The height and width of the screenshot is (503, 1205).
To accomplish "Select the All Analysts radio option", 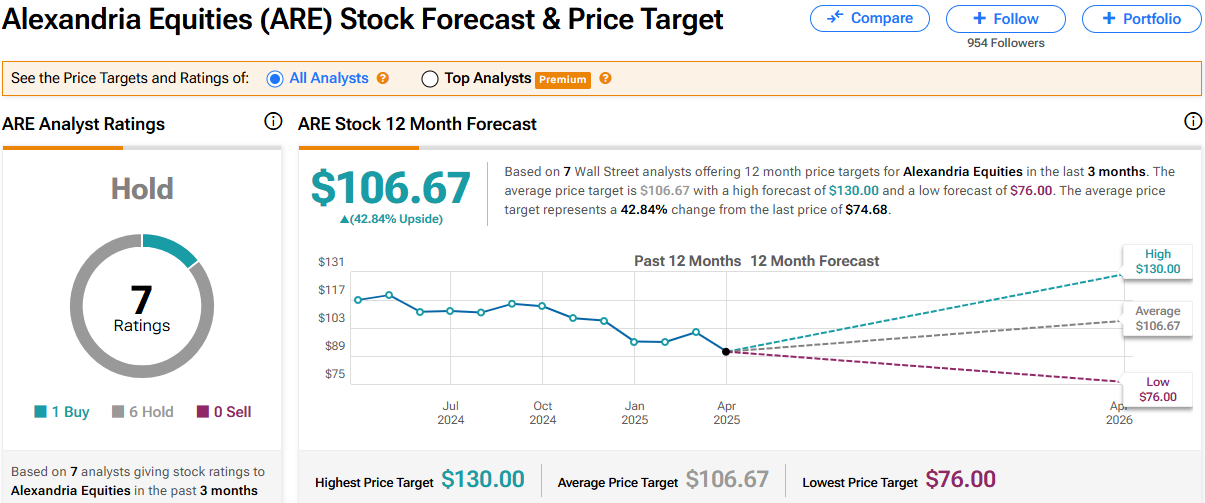I will pos(275,78).
